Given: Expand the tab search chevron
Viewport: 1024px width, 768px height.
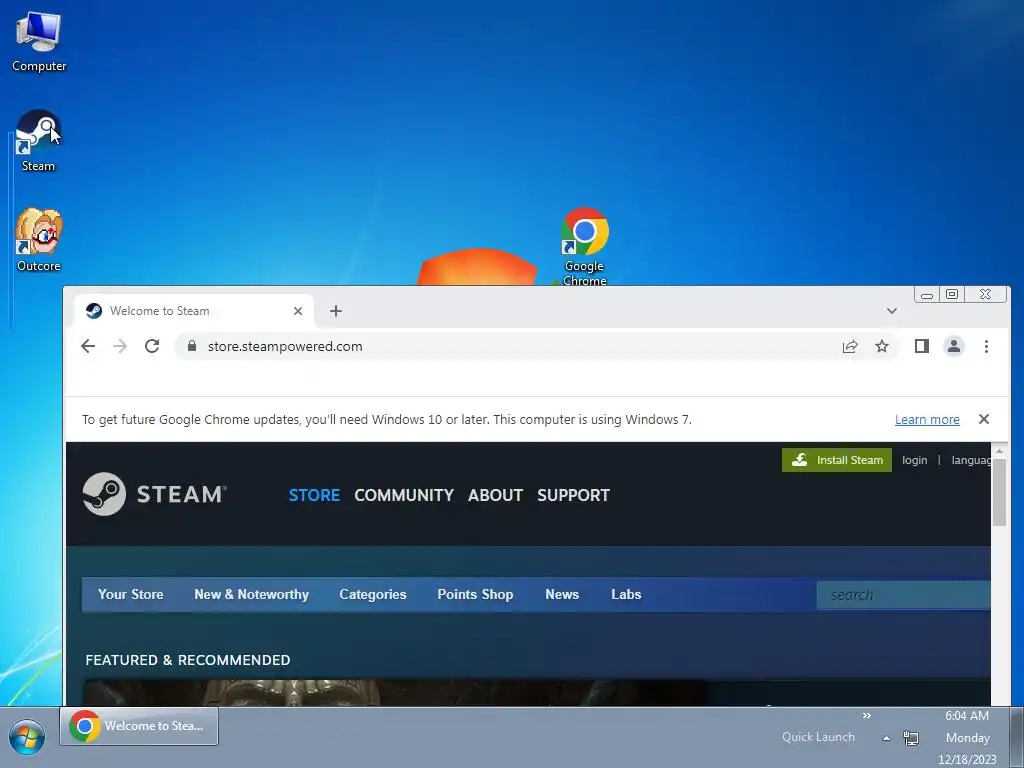Looking at the screenshot, I should point(891,311).
